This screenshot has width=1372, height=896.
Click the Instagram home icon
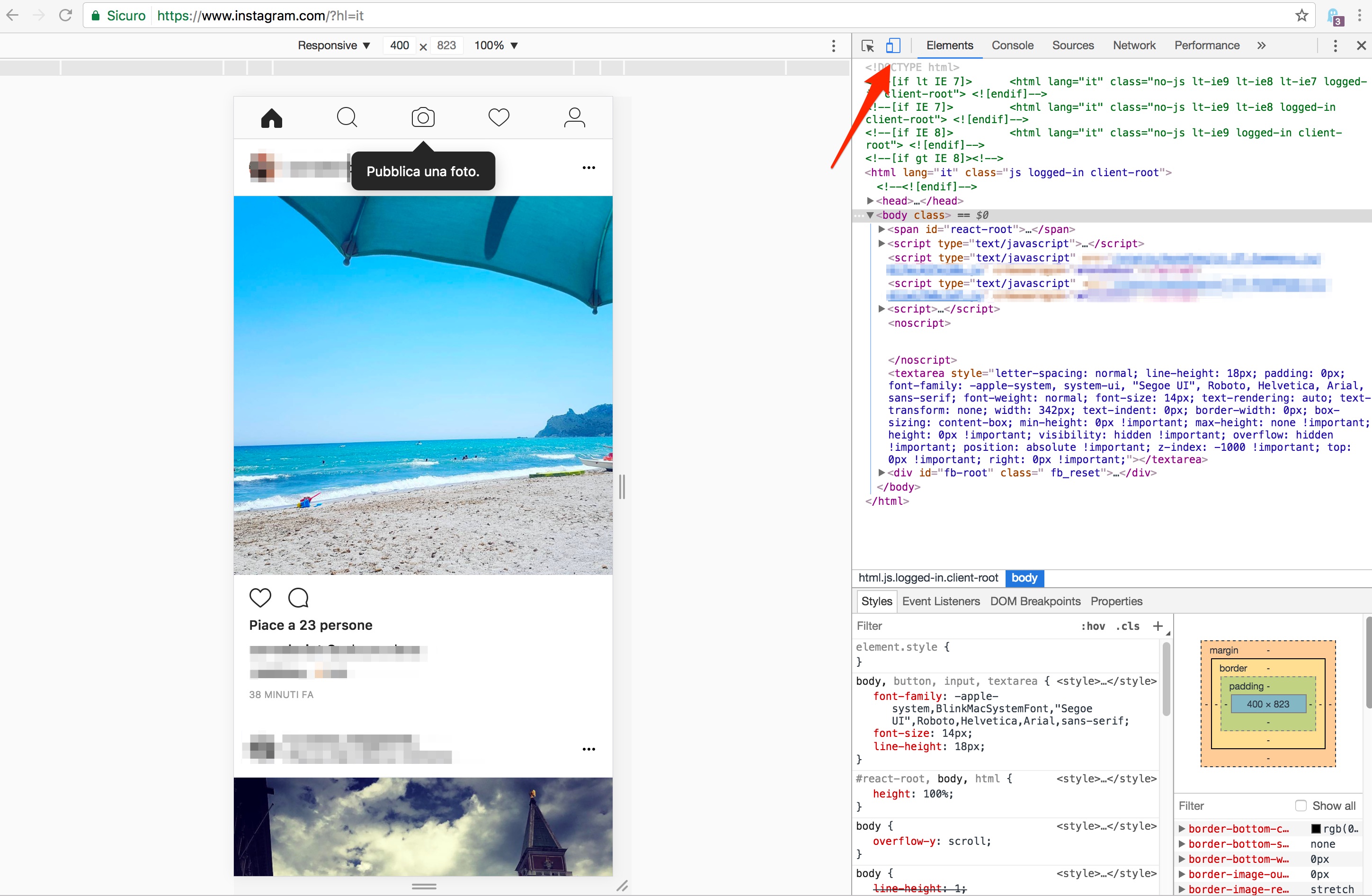(272, 117)
